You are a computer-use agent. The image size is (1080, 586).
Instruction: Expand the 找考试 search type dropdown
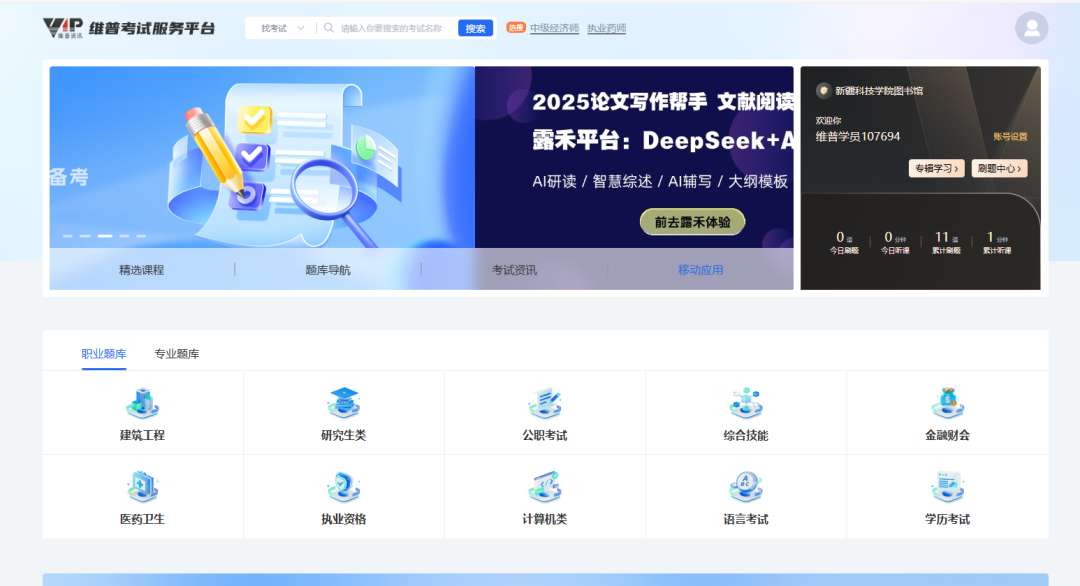point(280,28)
